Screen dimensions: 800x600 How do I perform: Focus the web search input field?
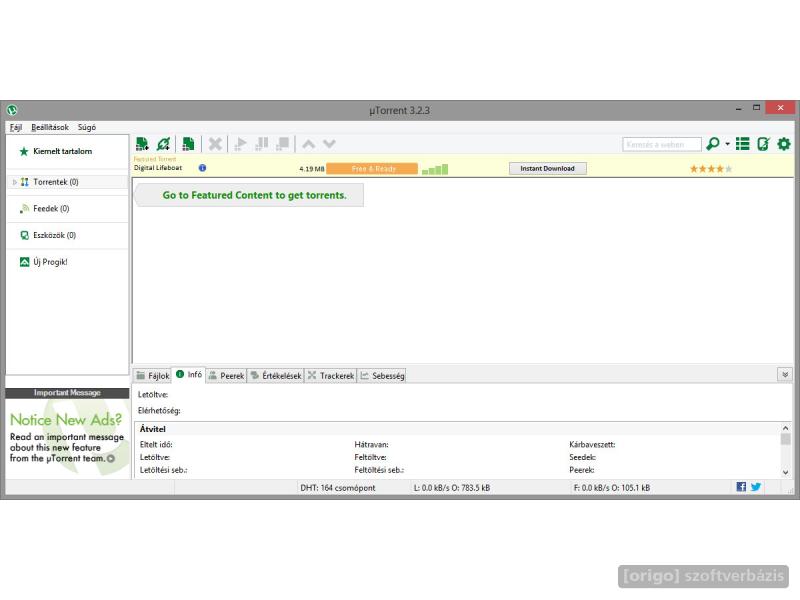click(662, 144)
